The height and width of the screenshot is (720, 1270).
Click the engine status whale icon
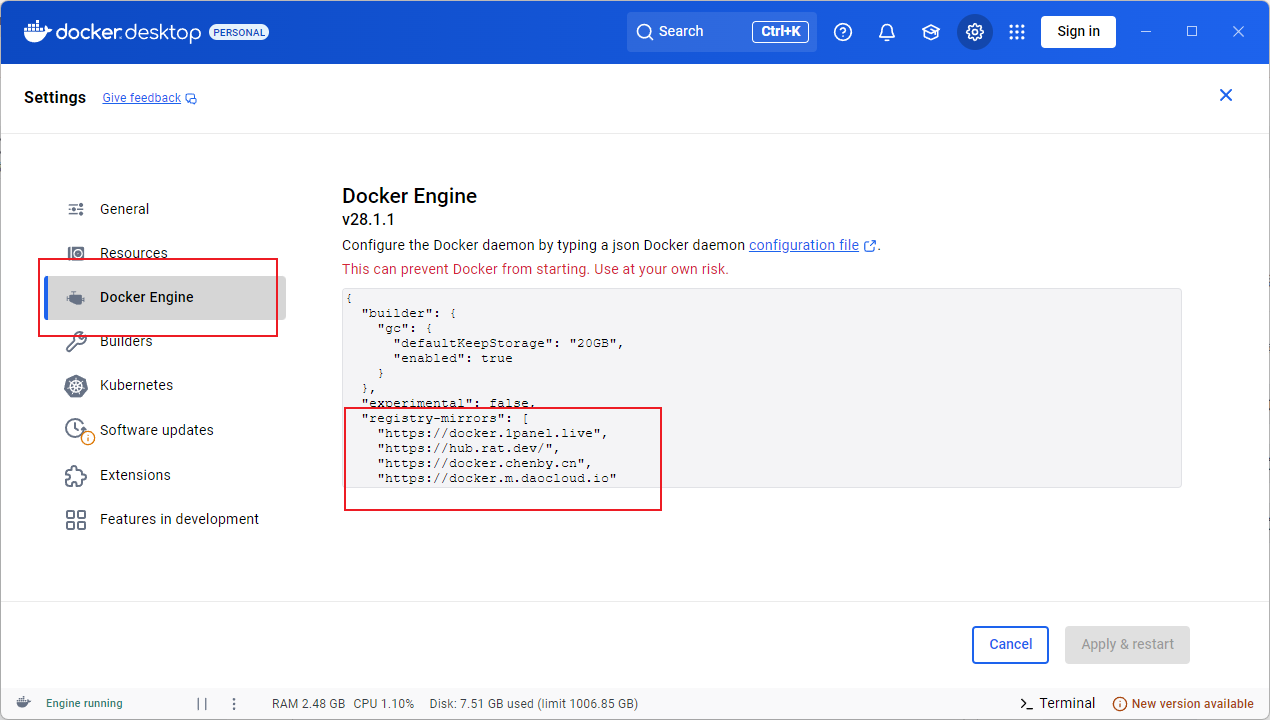24,703
